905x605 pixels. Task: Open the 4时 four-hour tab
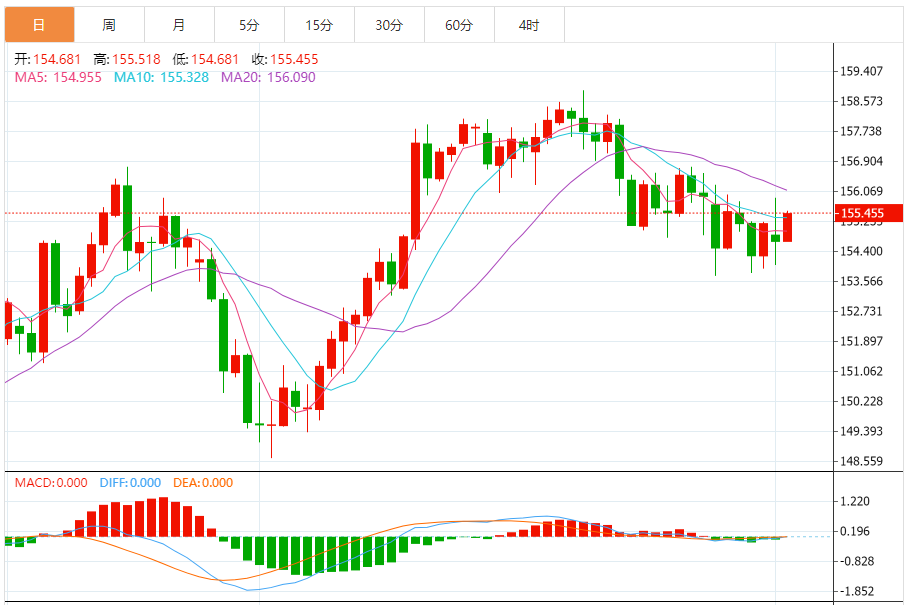pyautogui.click(x=529, y=25)
